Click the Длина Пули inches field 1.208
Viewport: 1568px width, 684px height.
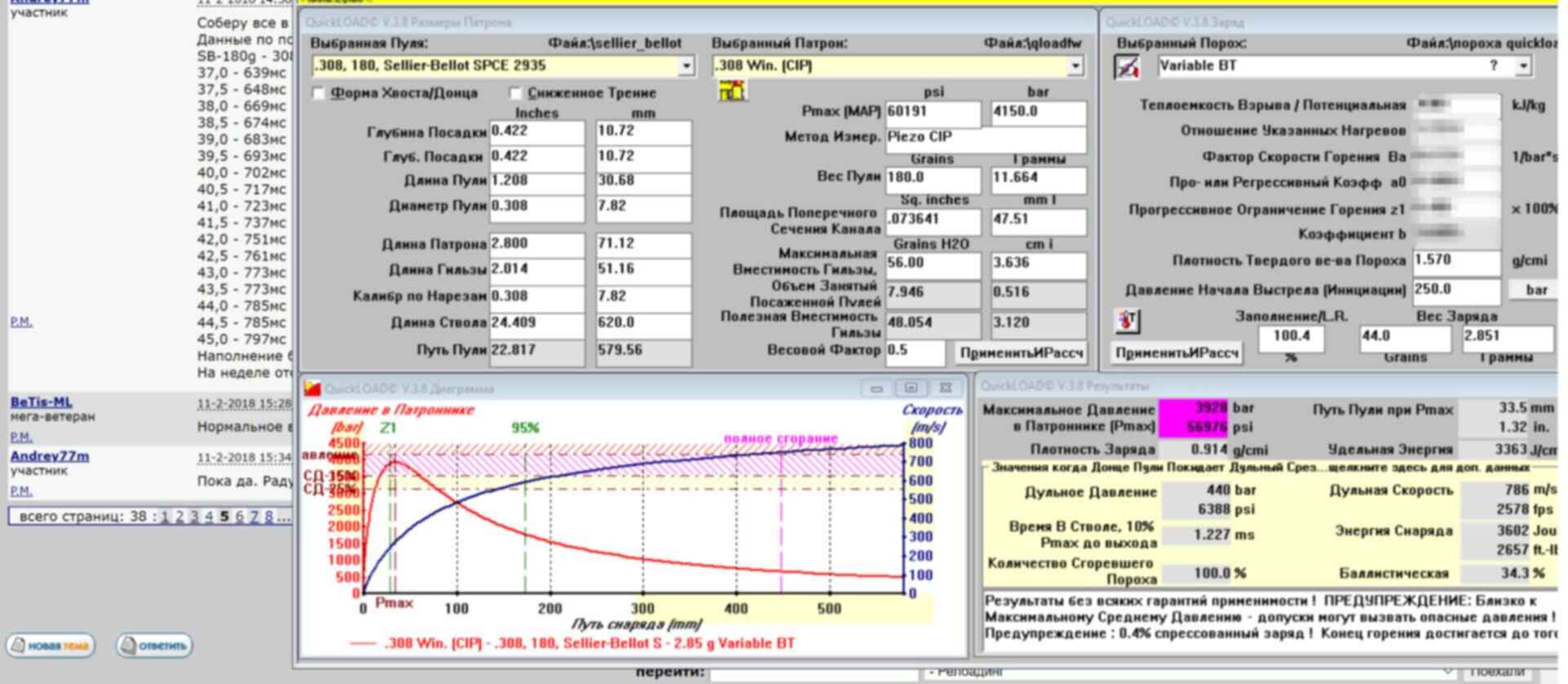click(x=537, y=181)
